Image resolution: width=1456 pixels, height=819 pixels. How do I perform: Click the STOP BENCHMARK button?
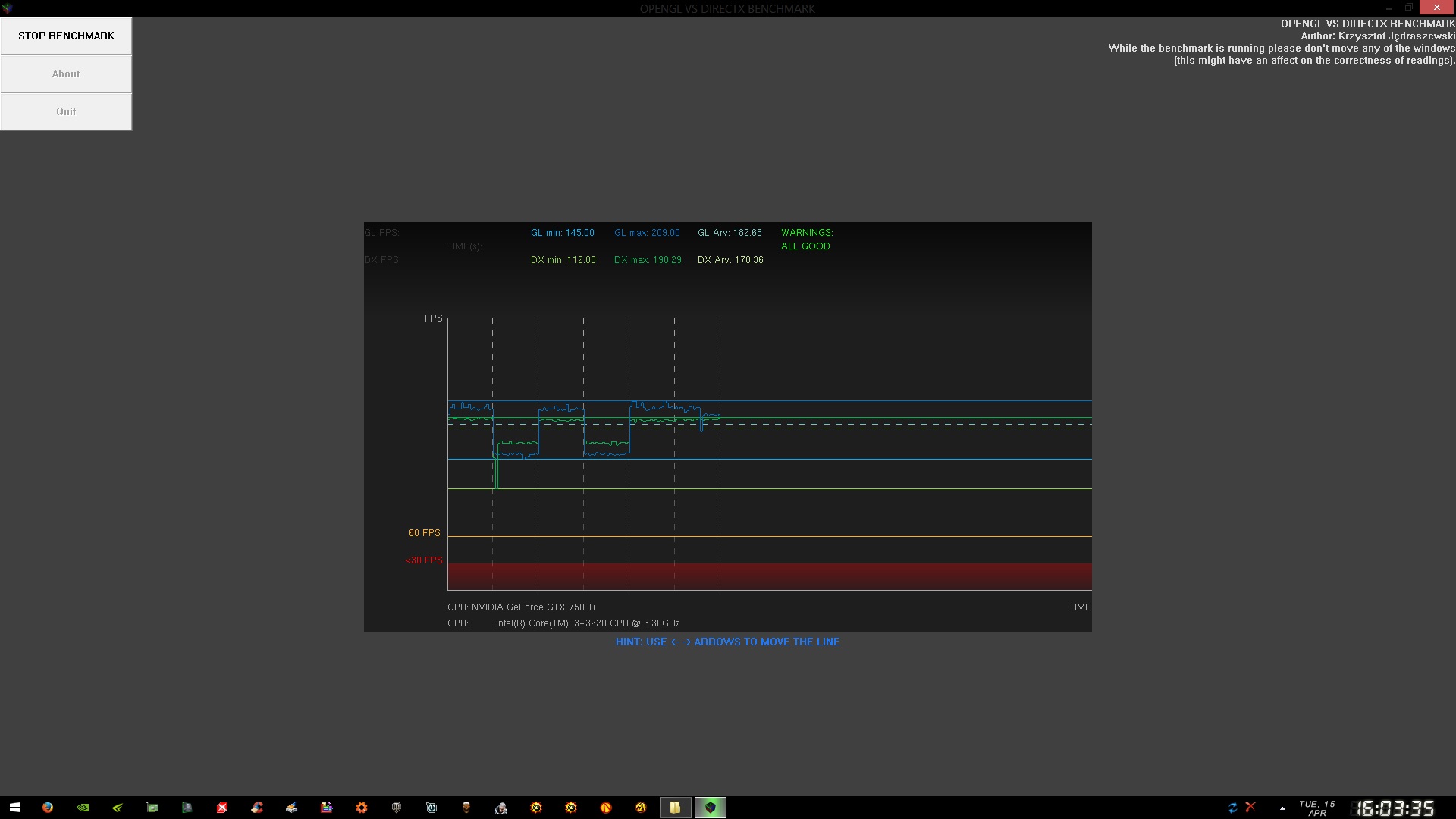pyautogui.click(x=66, y=36)
